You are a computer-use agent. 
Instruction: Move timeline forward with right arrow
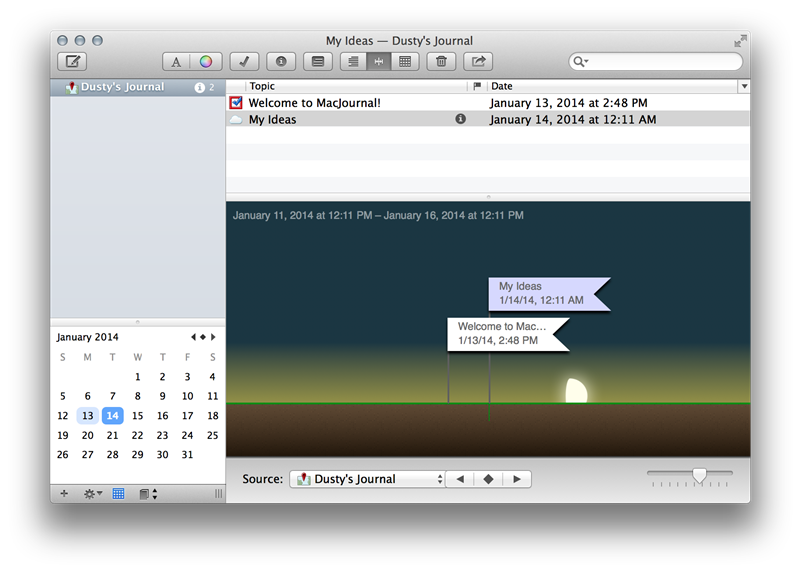517,479
